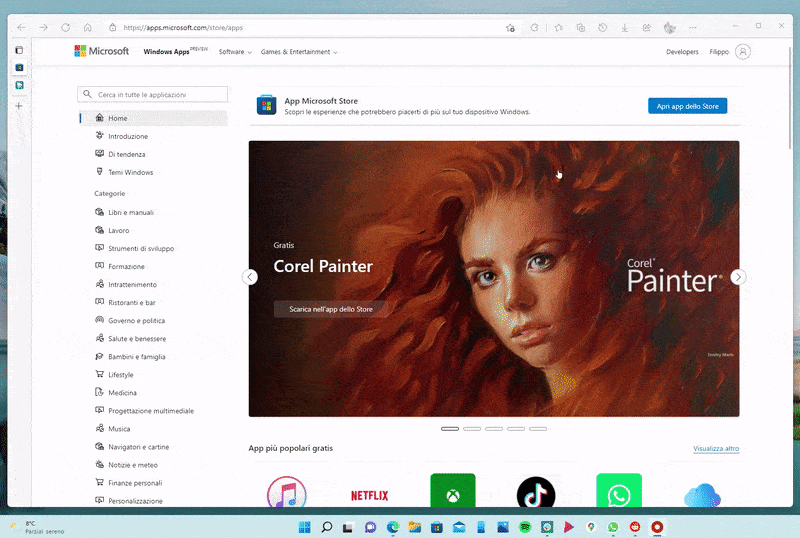Open the Visualizza altro link
Viewport: 800px width, 538px height.
tap(716, 449)
